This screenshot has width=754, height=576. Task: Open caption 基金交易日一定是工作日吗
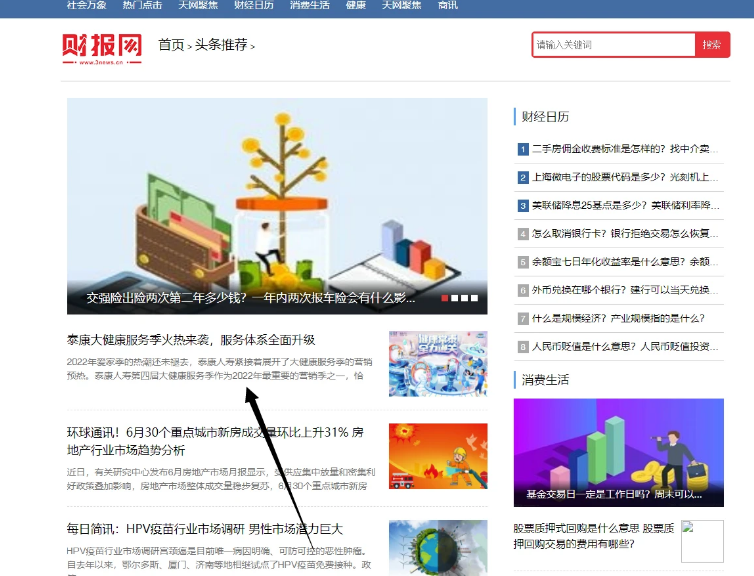[x=614, y=494]
